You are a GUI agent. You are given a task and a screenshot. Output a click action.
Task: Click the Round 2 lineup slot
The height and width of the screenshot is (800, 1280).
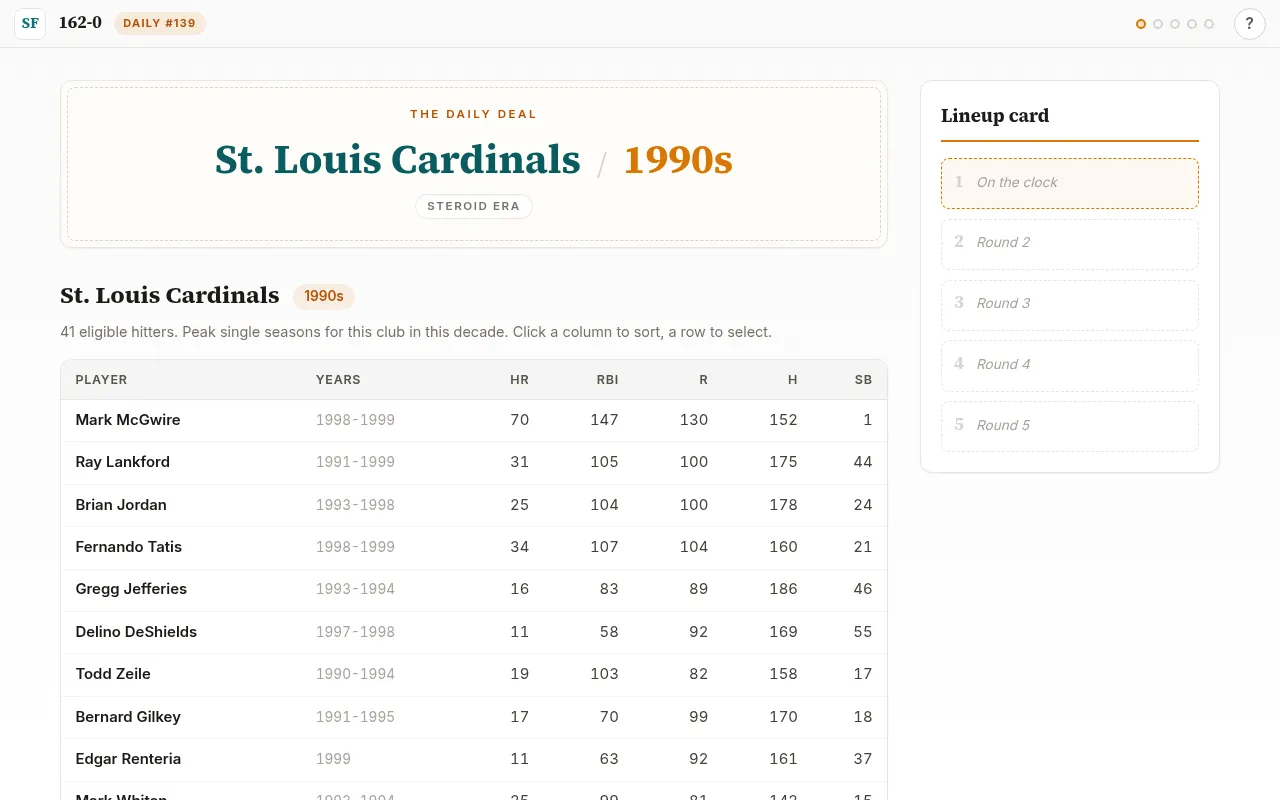click(1070, 244)
